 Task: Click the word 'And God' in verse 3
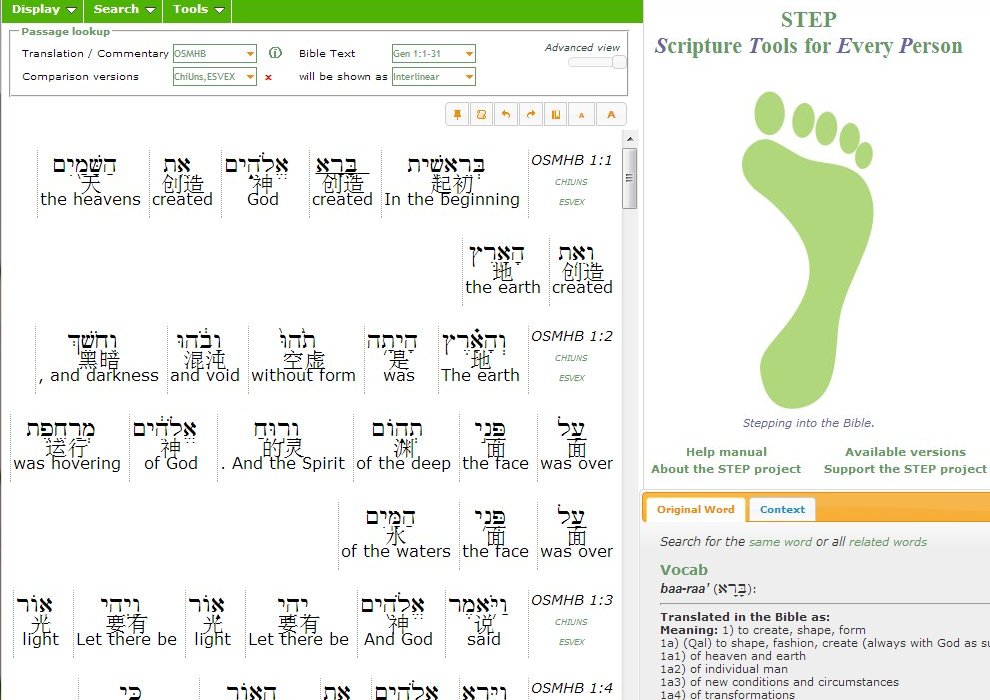[398, 639]
